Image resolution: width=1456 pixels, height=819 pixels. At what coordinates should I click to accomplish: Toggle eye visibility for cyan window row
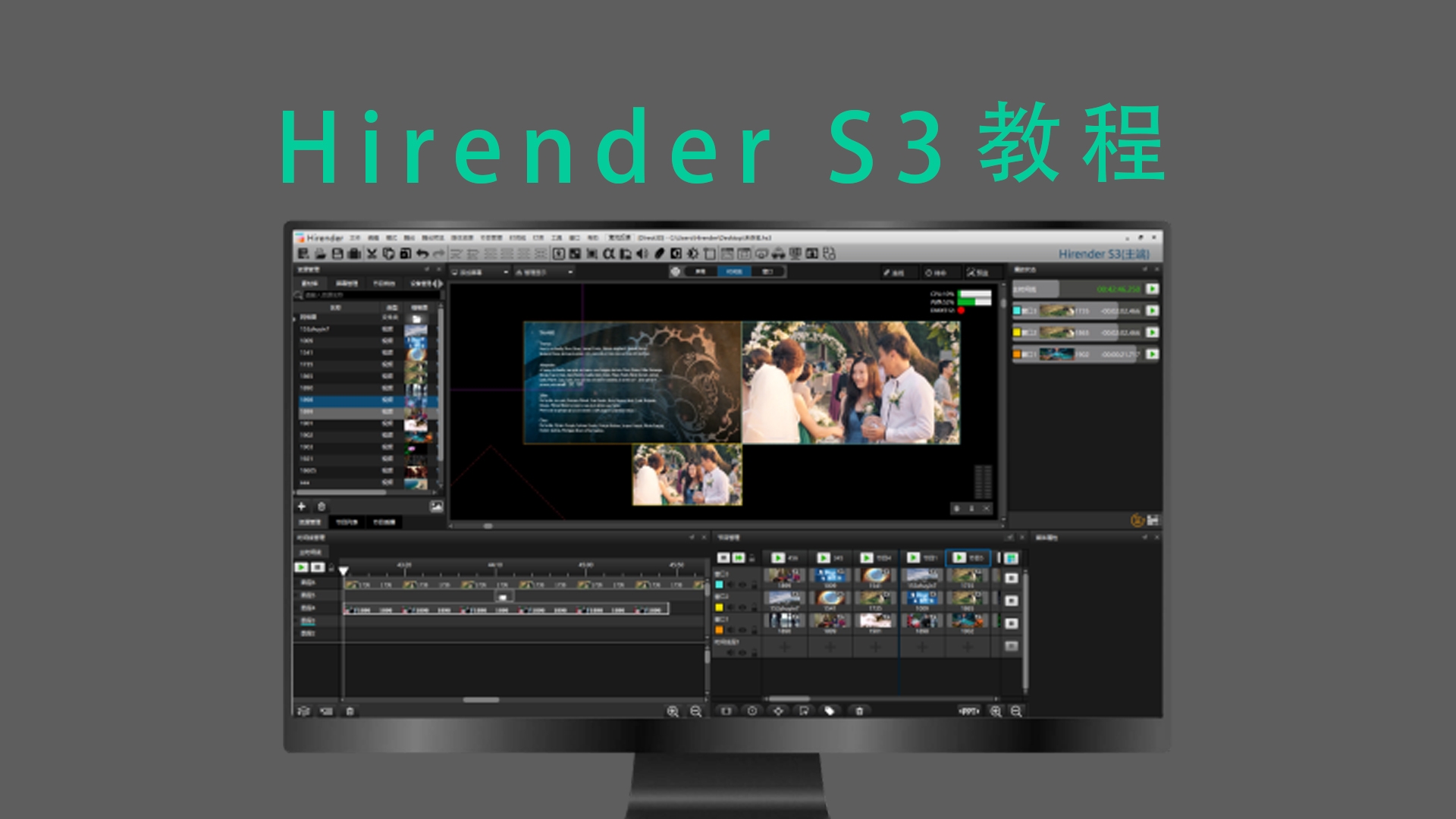[x=742, y=585]
